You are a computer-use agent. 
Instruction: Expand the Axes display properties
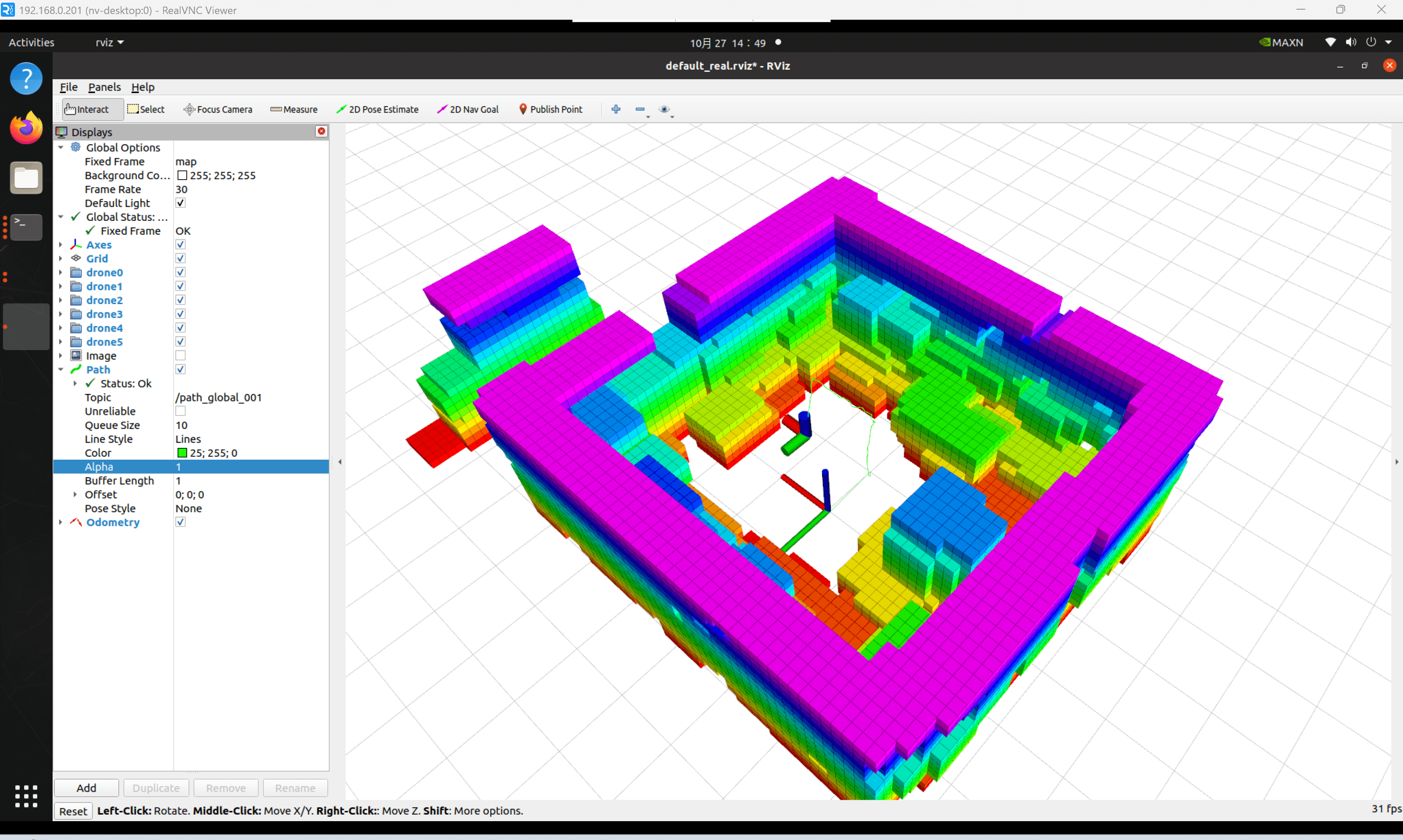61,245
